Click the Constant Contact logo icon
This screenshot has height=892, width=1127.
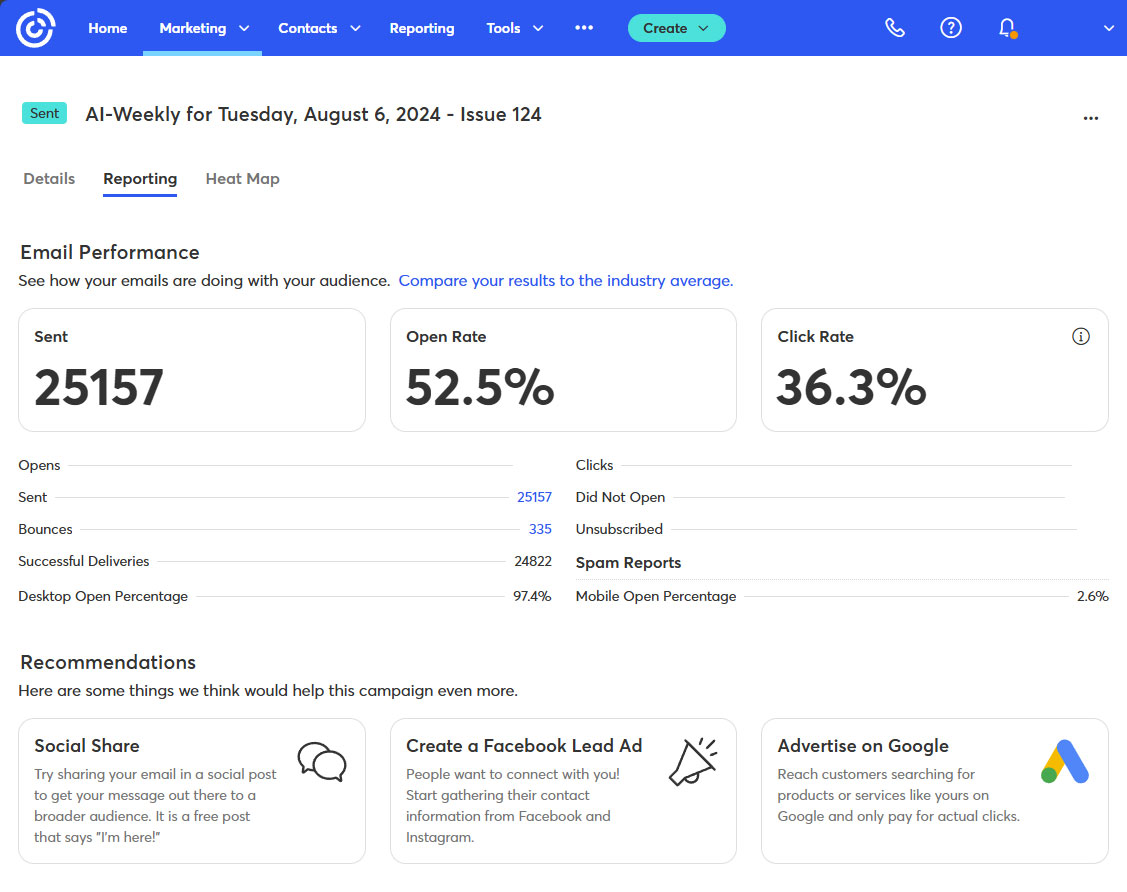click(x=35, y=28)
